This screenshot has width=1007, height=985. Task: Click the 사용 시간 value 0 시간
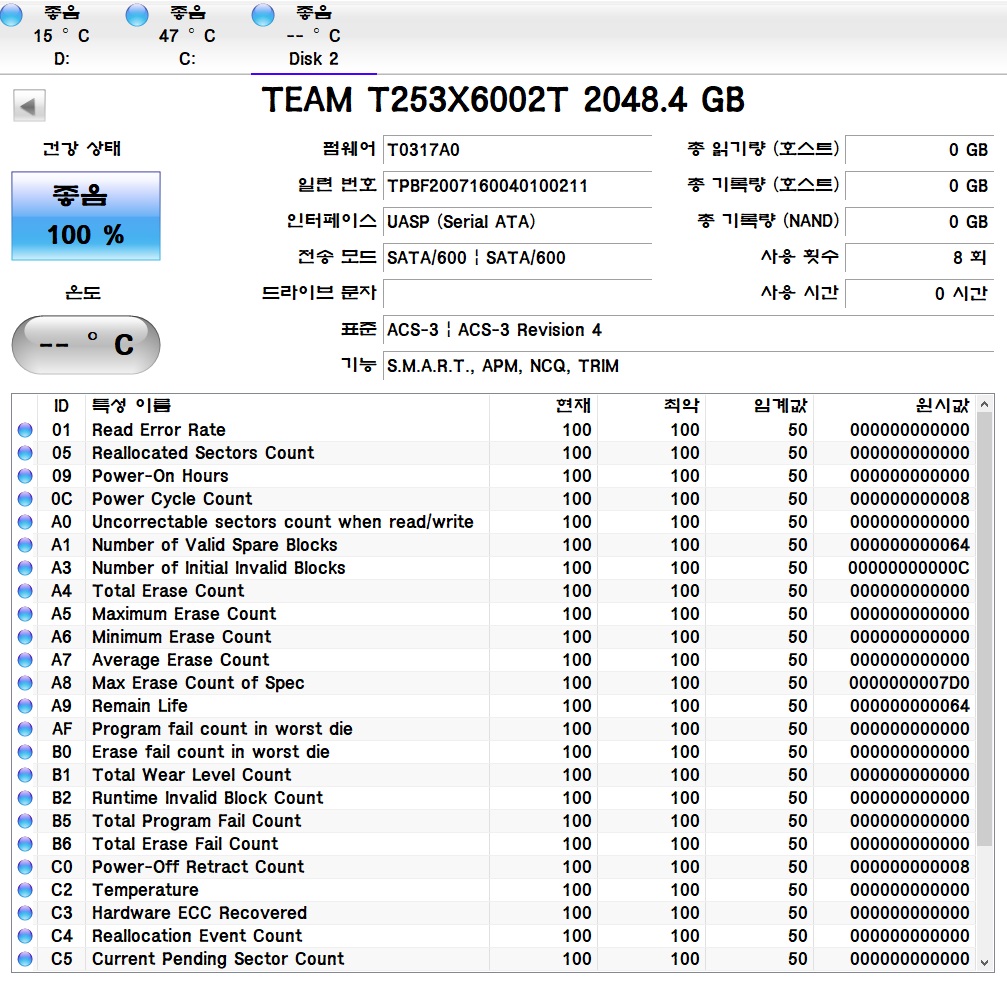tap(919, 294)
